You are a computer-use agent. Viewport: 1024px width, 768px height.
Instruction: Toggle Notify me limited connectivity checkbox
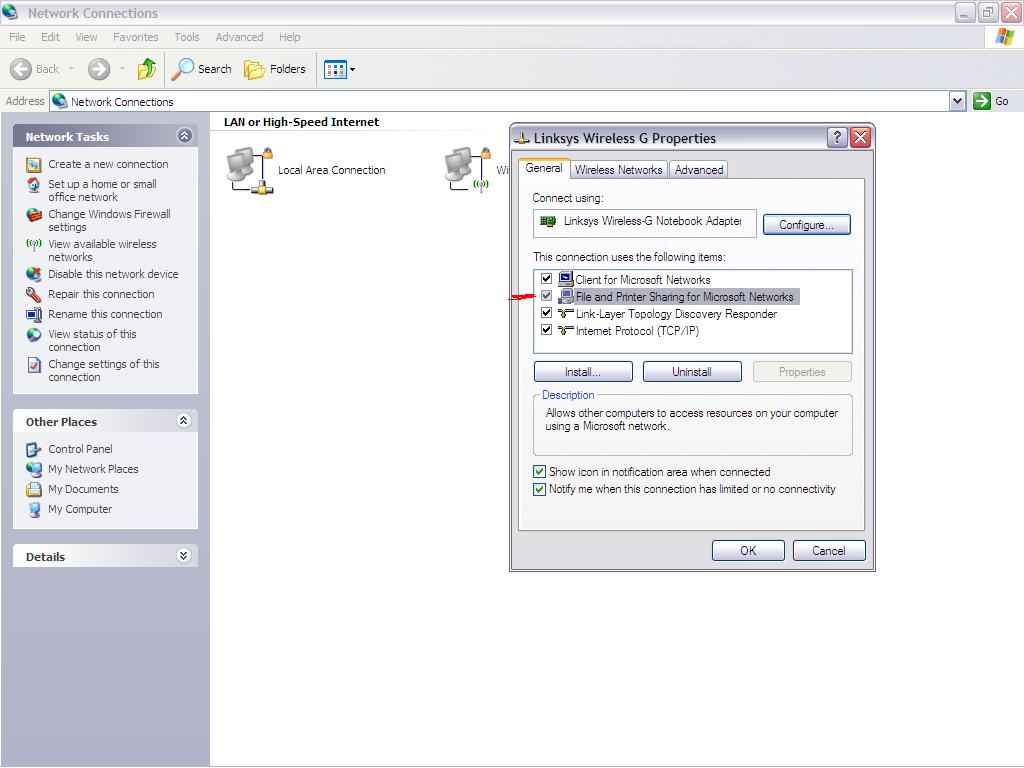click(539, 489)
